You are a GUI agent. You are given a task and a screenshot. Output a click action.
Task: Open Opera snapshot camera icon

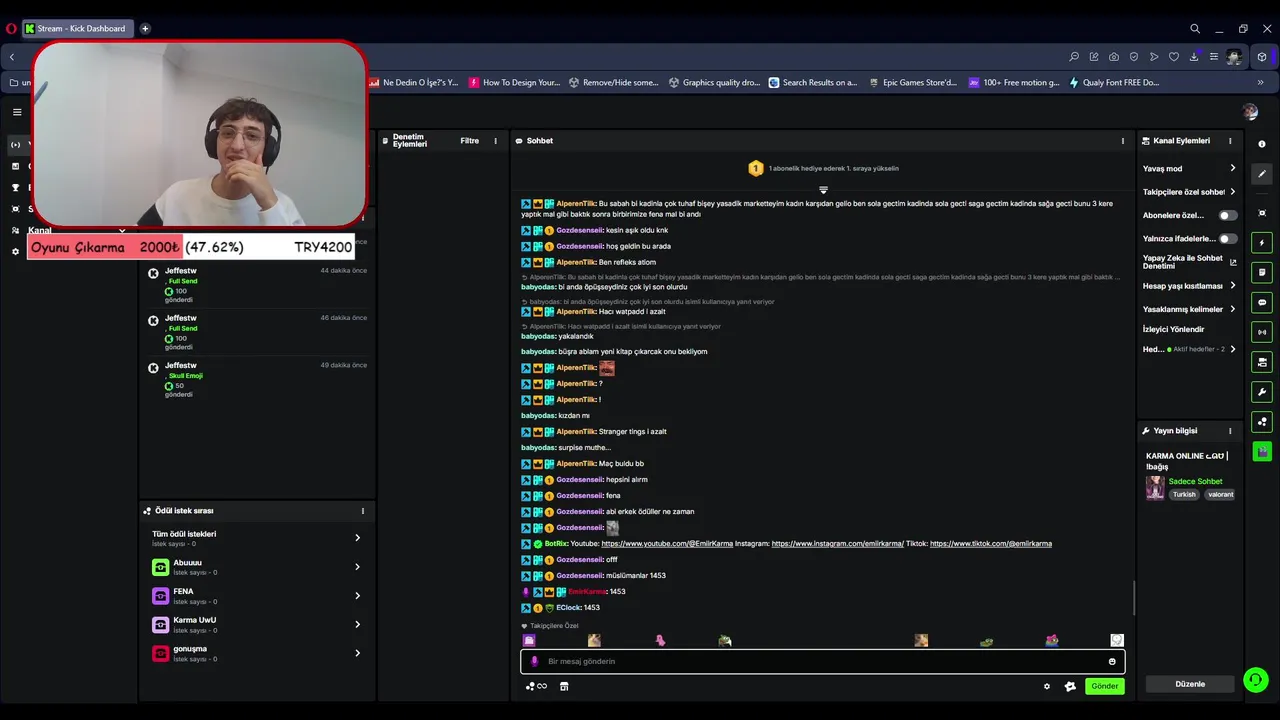(1114, 57)
